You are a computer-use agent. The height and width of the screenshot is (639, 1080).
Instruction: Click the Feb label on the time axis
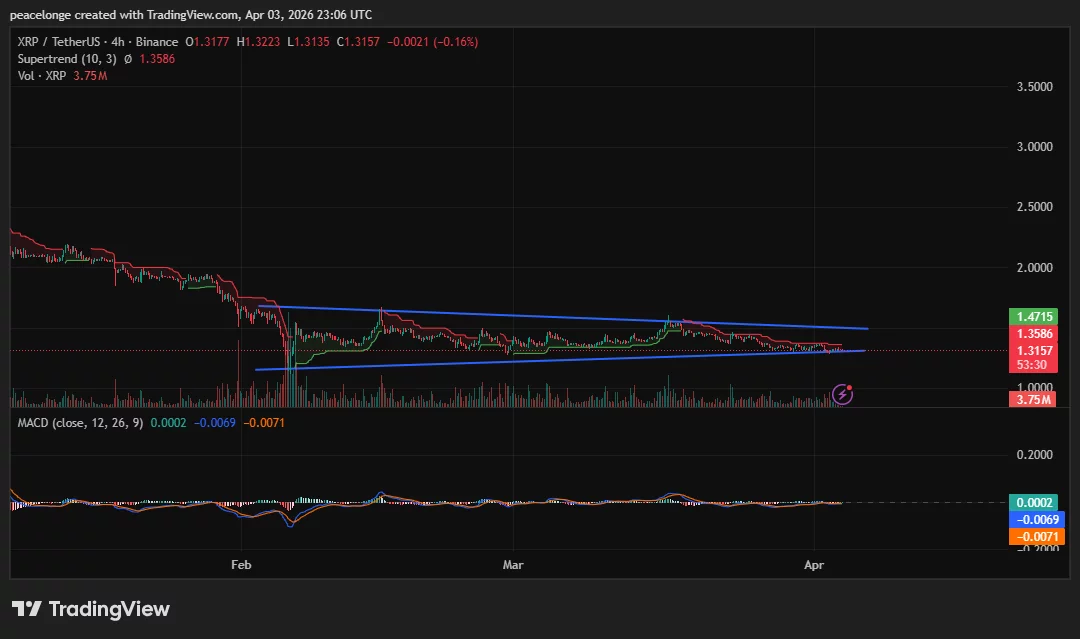(240, 565)
